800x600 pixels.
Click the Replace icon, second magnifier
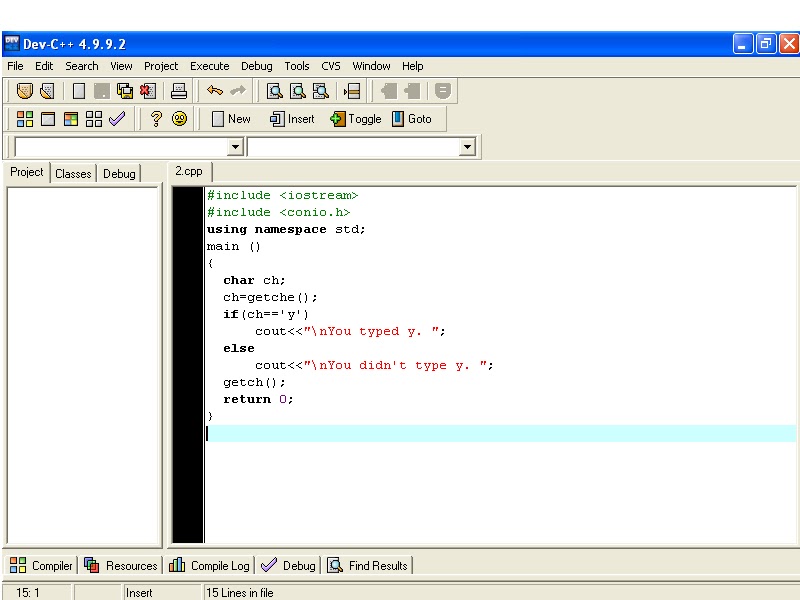297,91
